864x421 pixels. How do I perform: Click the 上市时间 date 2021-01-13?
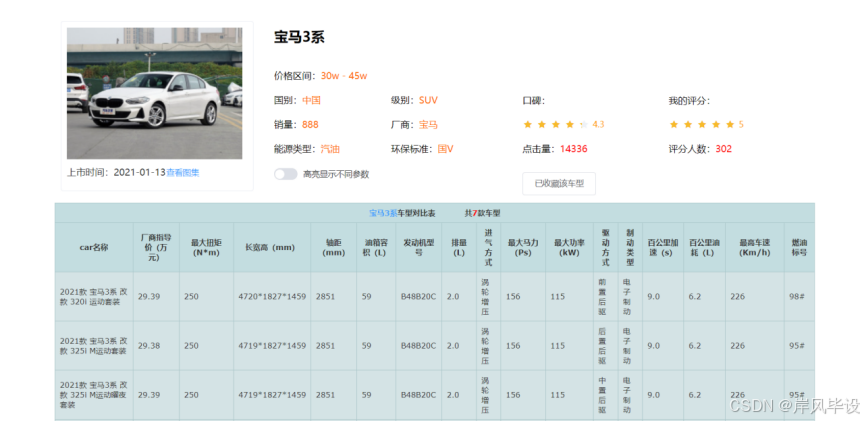coord(139,172)
